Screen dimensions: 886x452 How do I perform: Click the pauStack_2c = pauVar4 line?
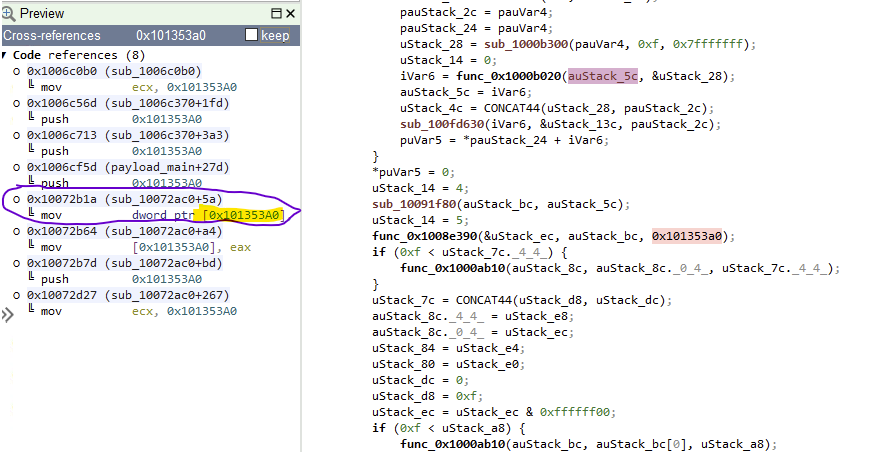(x=477, y=12)
